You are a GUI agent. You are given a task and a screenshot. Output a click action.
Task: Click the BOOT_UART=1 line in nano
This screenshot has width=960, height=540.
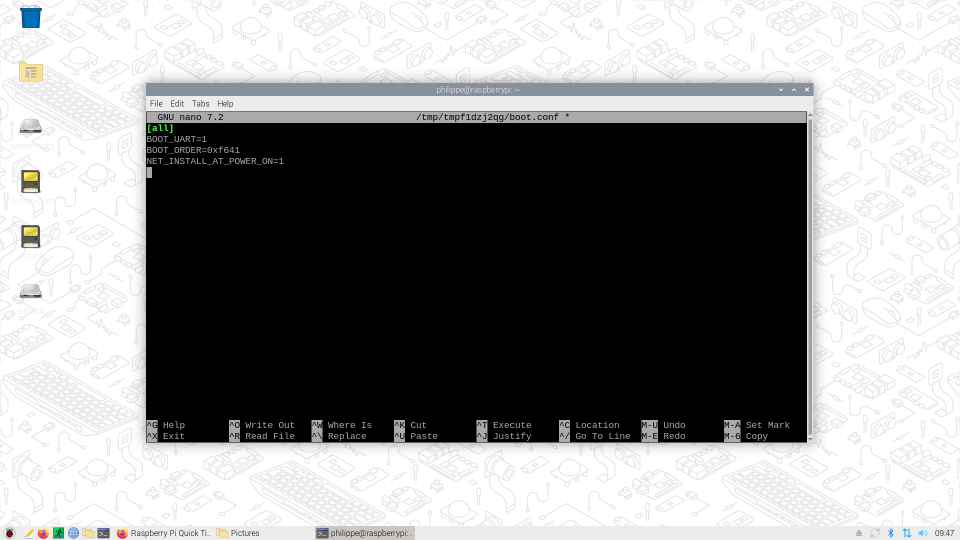(176, 139)
